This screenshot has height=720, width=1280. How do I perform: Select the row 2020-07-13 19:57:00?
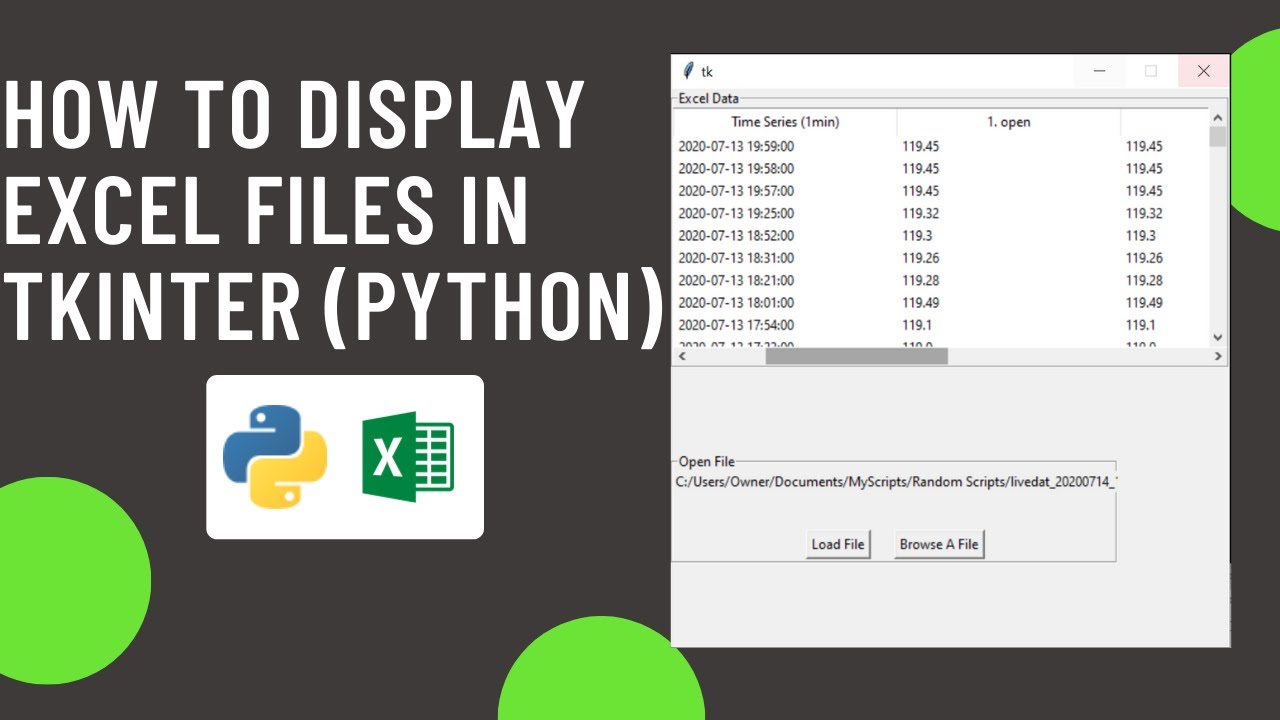click(x=942, y=191)
